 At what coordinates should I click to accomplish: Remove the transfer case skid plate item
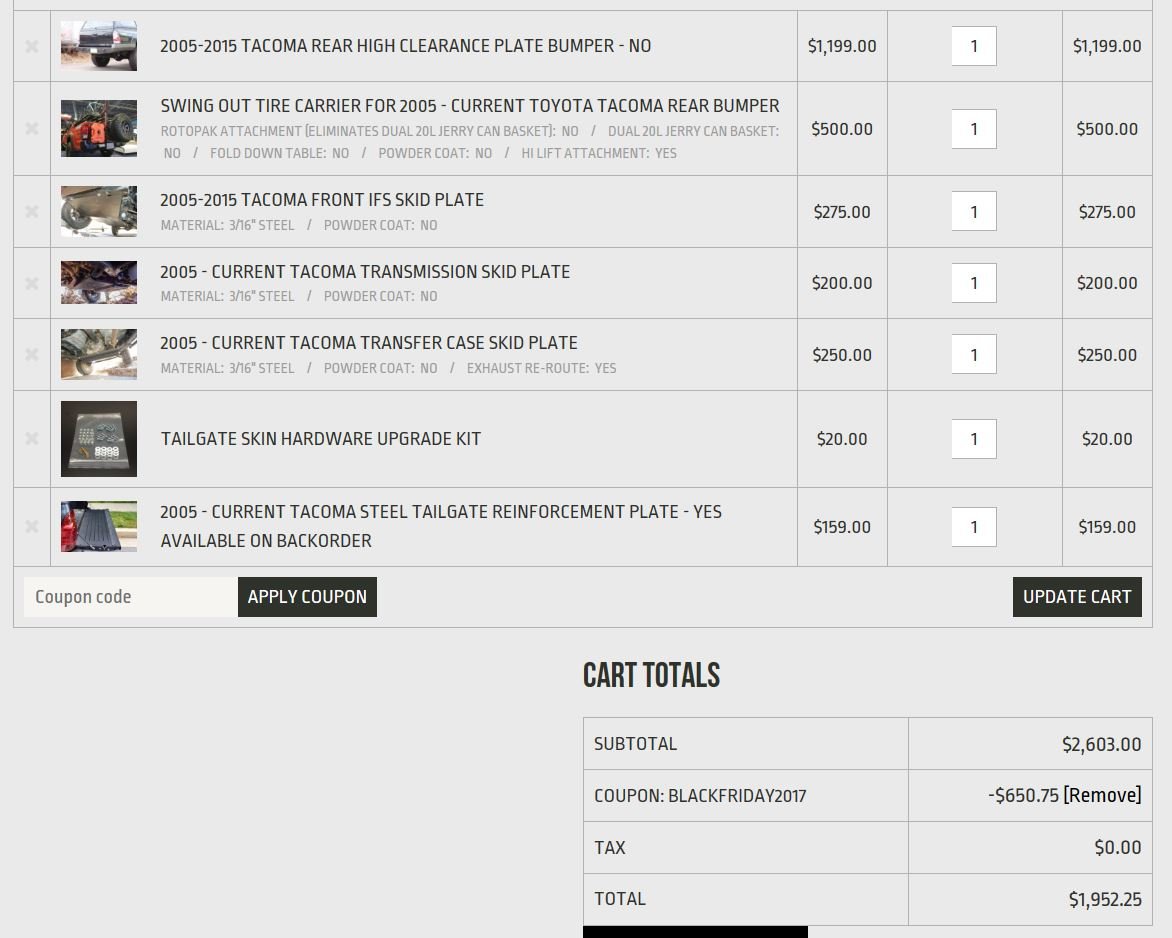pyautogui.click(x=31, y=354)
